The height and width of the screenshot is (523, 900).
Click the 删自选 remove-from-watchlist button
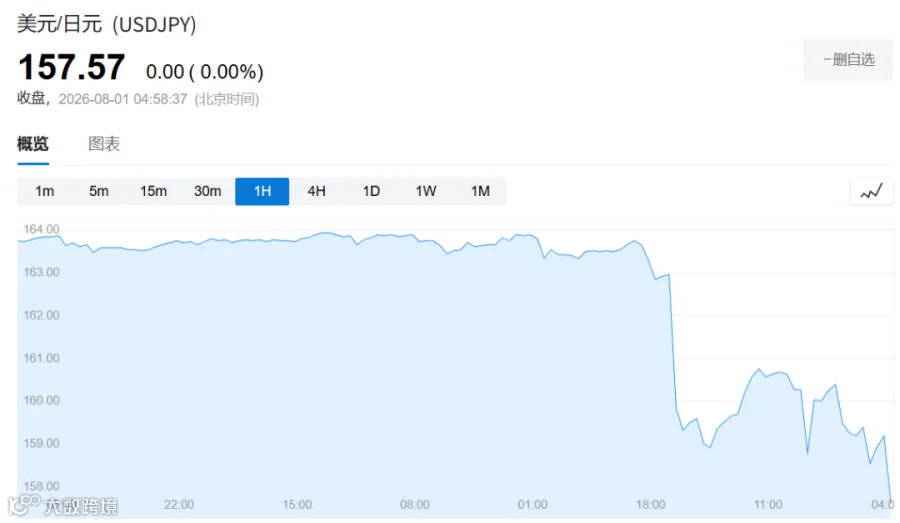click(x=848, y=60)
